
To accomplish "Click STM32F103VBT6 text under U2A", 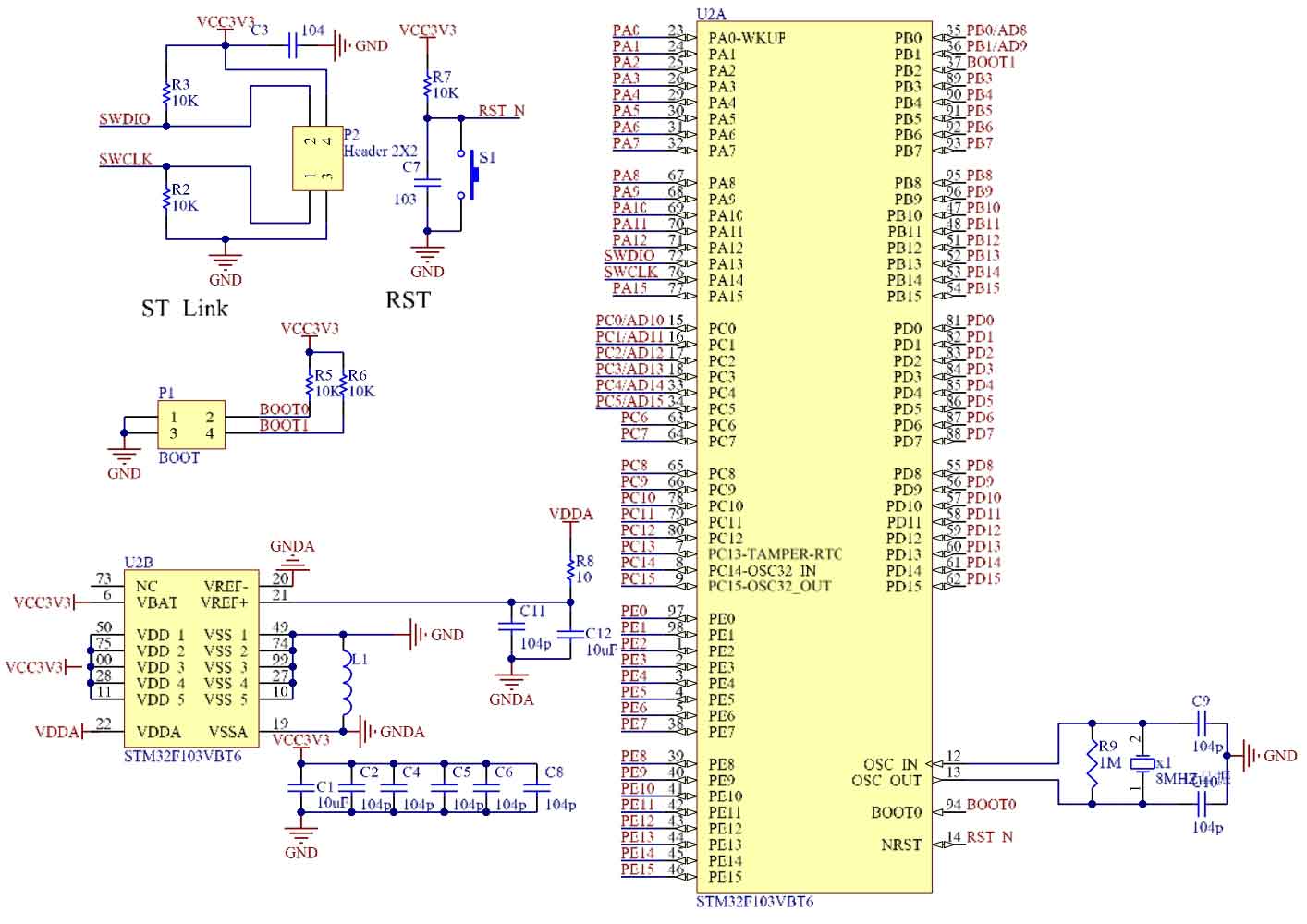I will pyautogui.click(x=755, y=901).
